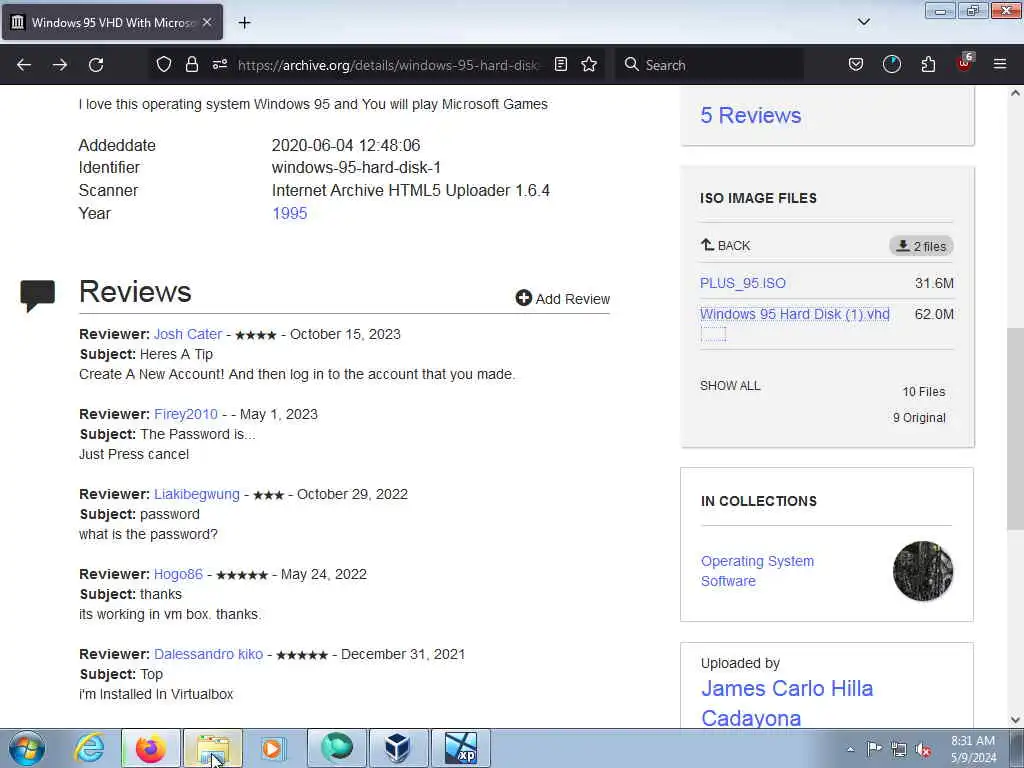Screen dimensions: 1024x768
Task: Open the Extensions puzzle icon
Action: pyautogui.click(x=928, y=64)
